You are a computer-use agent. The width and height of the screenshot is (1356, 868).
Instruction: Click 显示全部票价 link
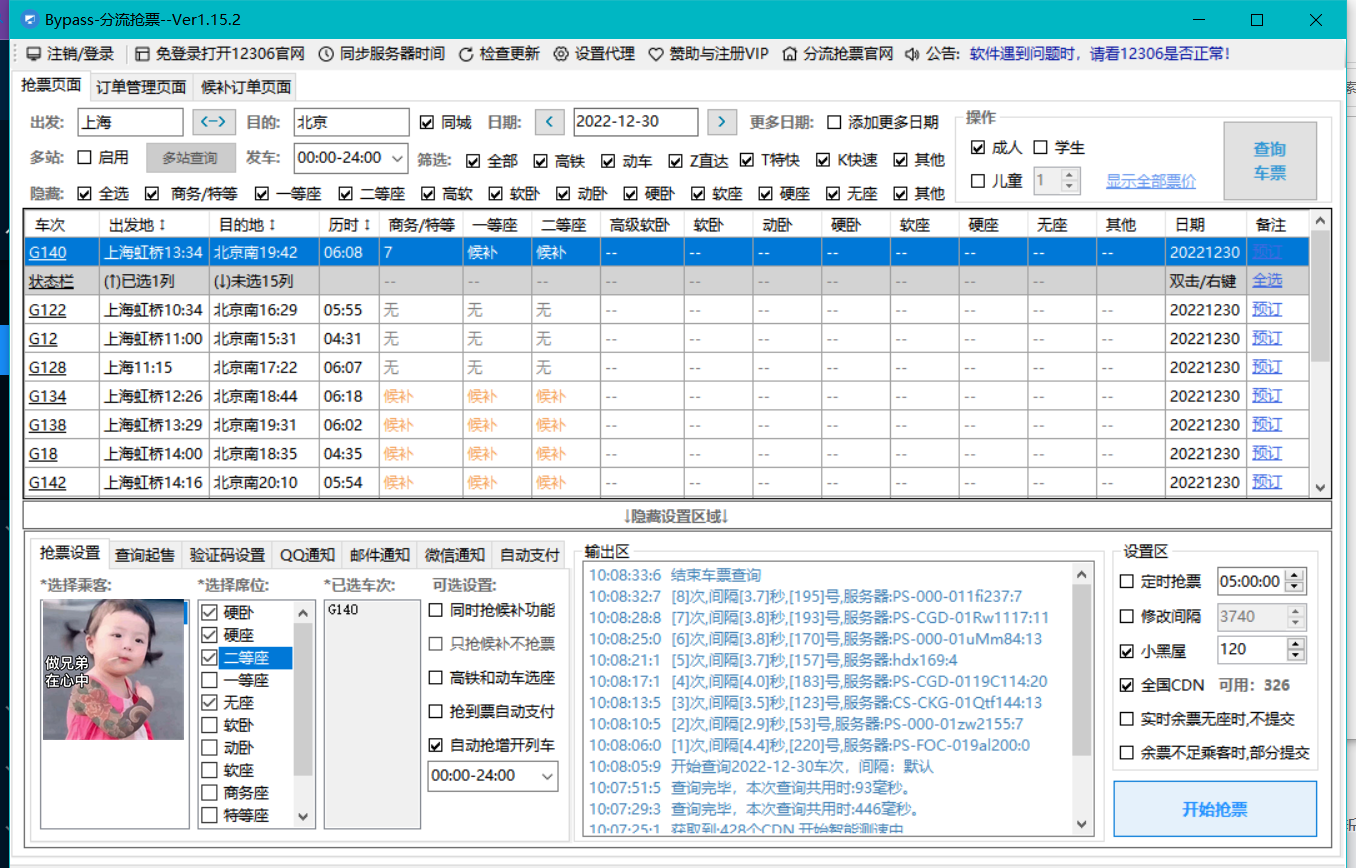coord(1150,181)
